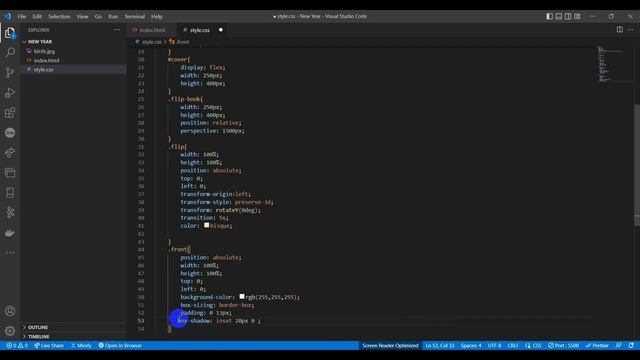Click unsaved dot on style.css tab
640x360 pixels.
pyautogui.click(x=221, y=30)
